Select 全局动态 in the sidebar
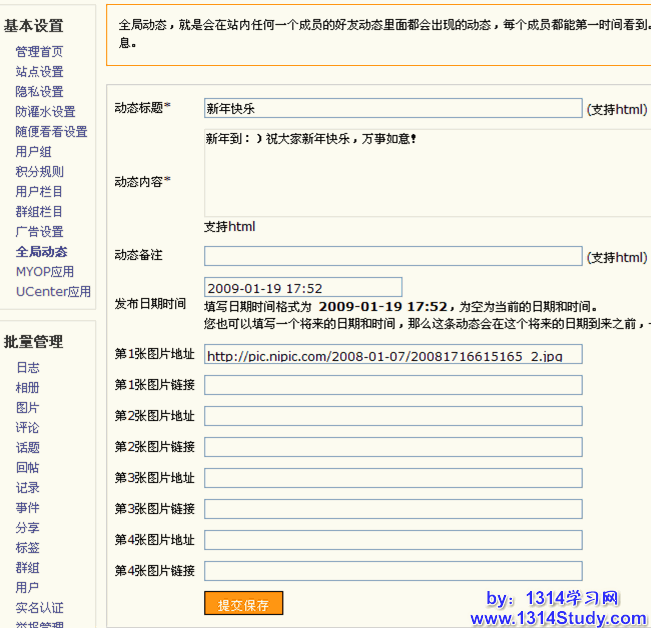This screenshot has height=628, width=651. tap(41, 252)
